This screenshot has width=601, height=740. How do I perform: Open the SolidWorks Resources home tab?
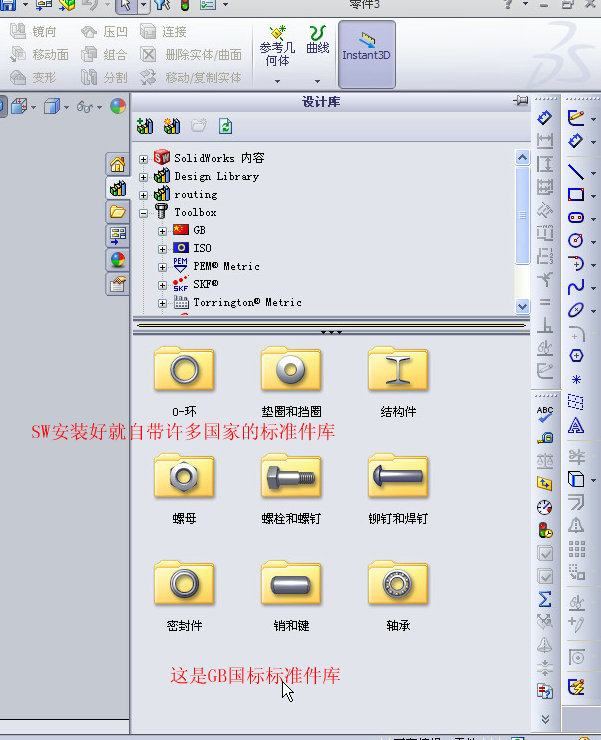(118, 165)
